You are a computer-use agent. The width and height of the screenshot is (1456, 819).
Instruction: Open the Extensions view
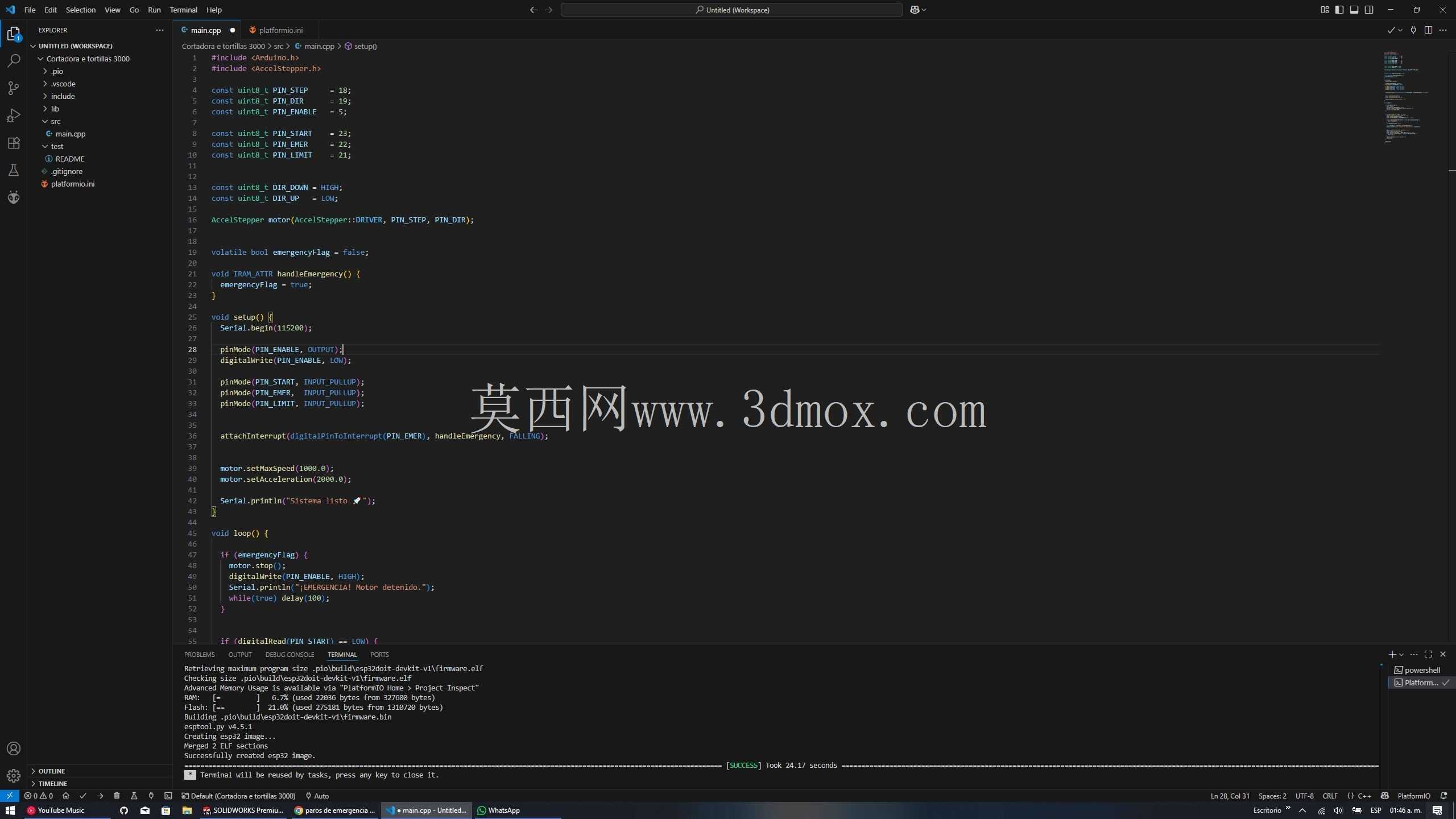[14, 143]
